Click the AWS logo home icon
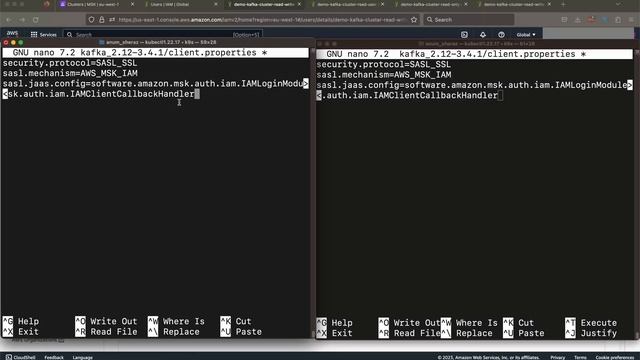The height and width of the screenshot is (360, 640). (x=13, y=34)
